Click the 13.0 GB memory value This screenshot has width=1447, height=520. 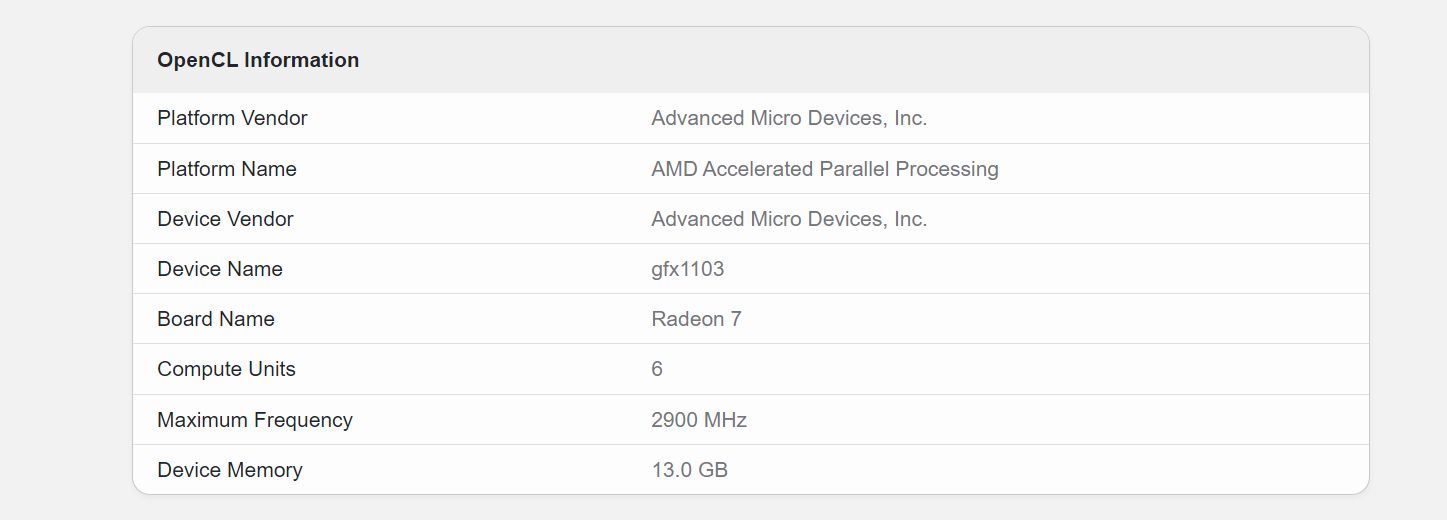click(x=690, y=470)
